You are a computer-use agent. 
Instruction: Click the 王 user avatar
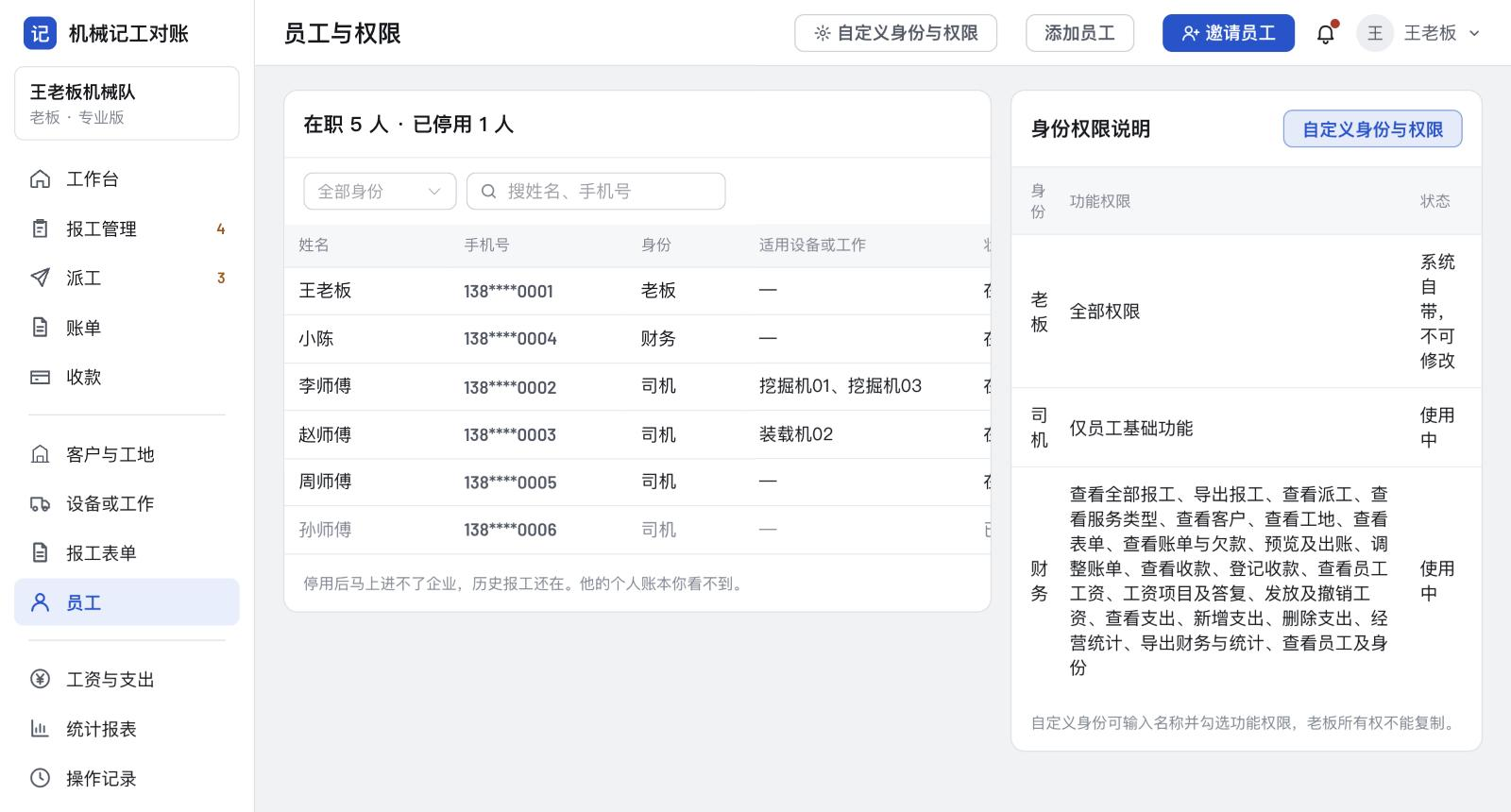coord(1375,33)
